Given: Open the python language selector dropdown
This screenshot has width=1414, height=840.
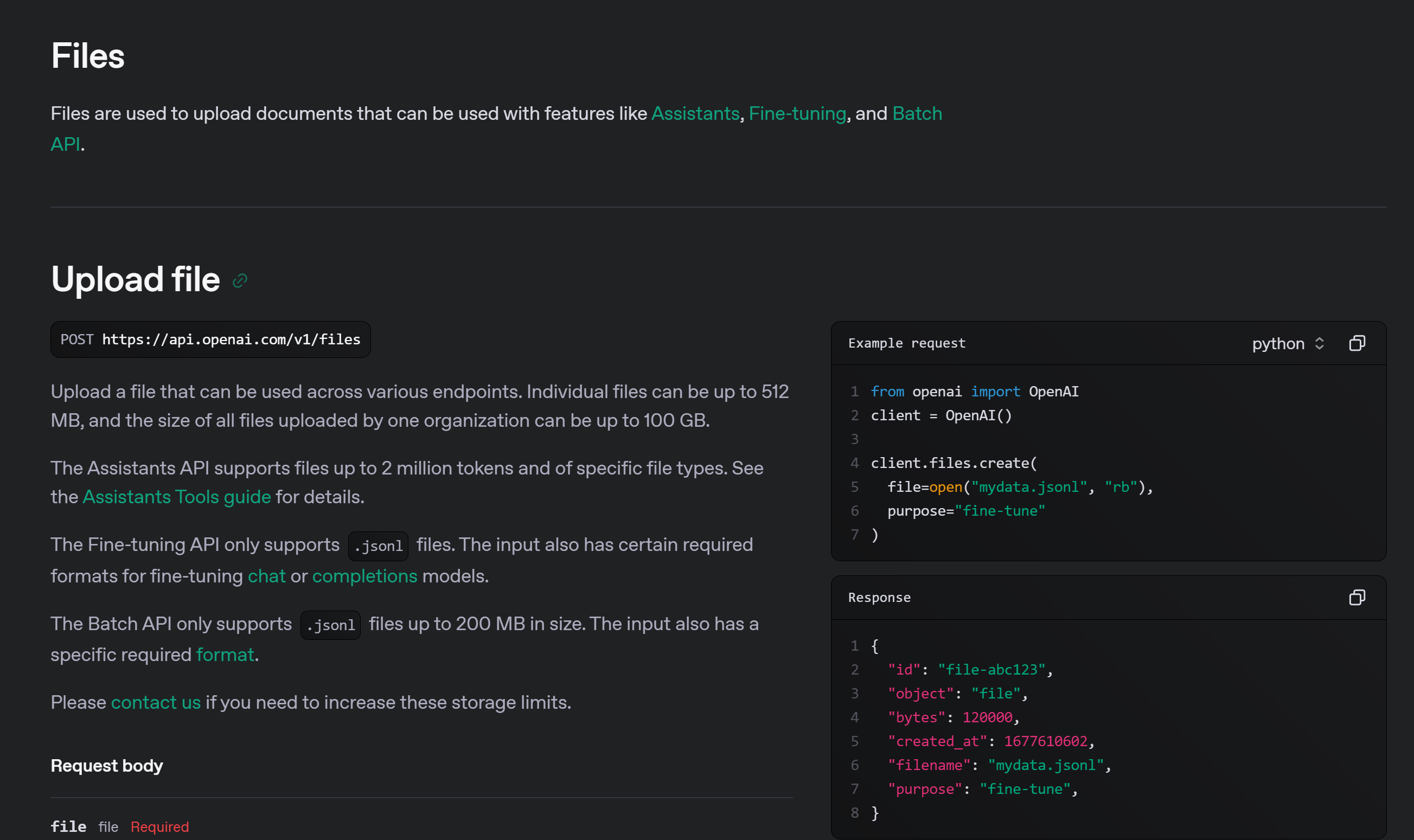Looking at the screenshot, I should coord(1288,344).
